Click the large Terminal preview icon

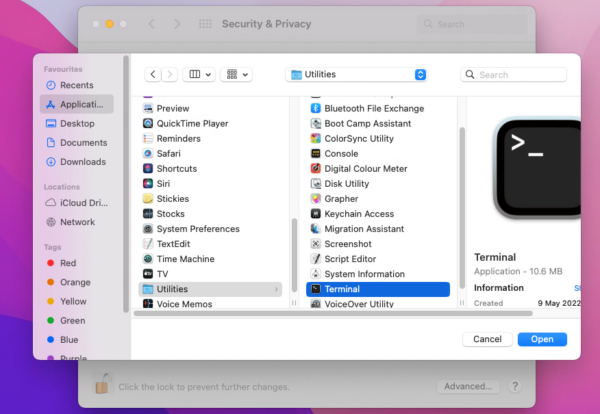point(538,168)
